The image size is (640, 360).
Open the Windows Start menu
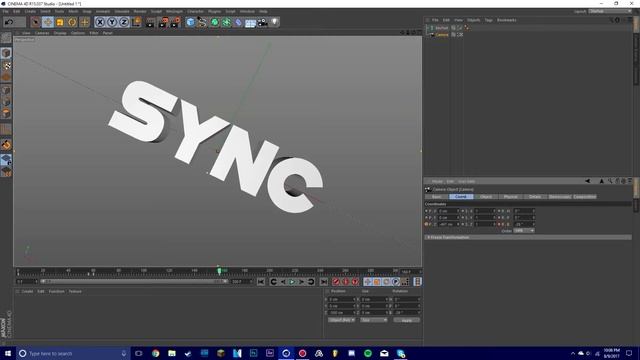pos(8,353)
